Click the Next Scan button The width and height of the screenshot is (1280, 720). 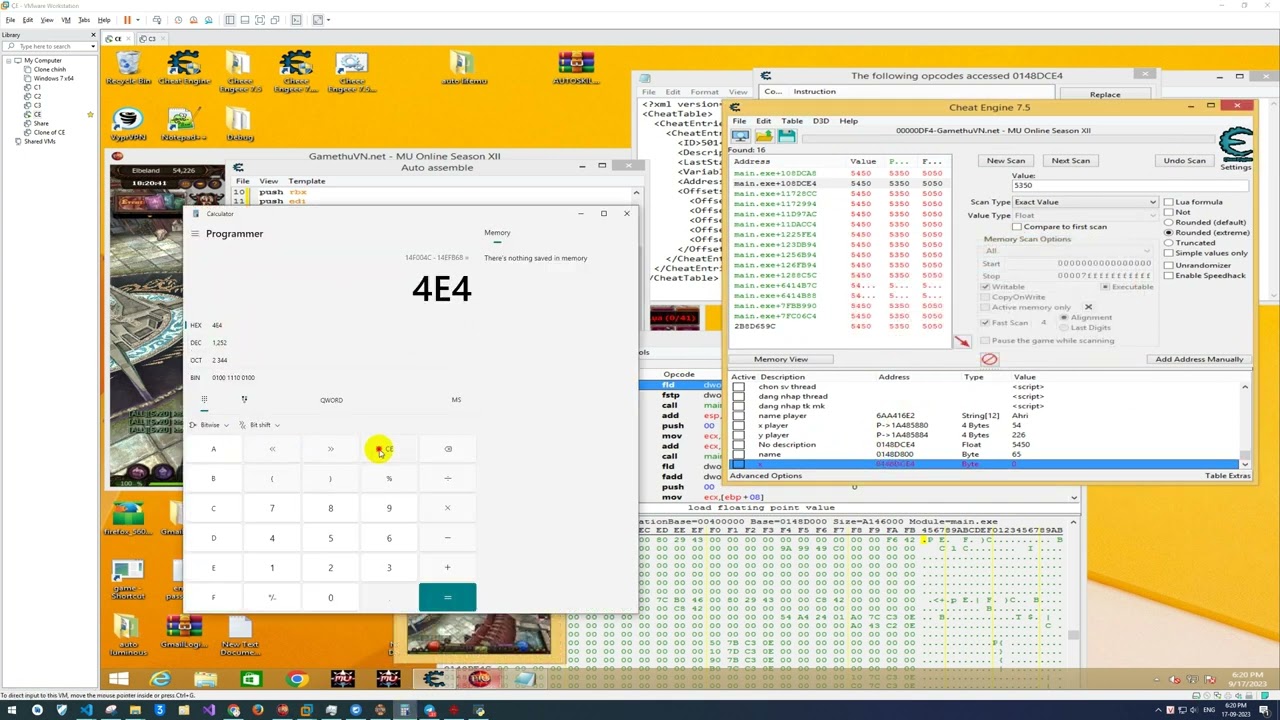click(1070, 161)
